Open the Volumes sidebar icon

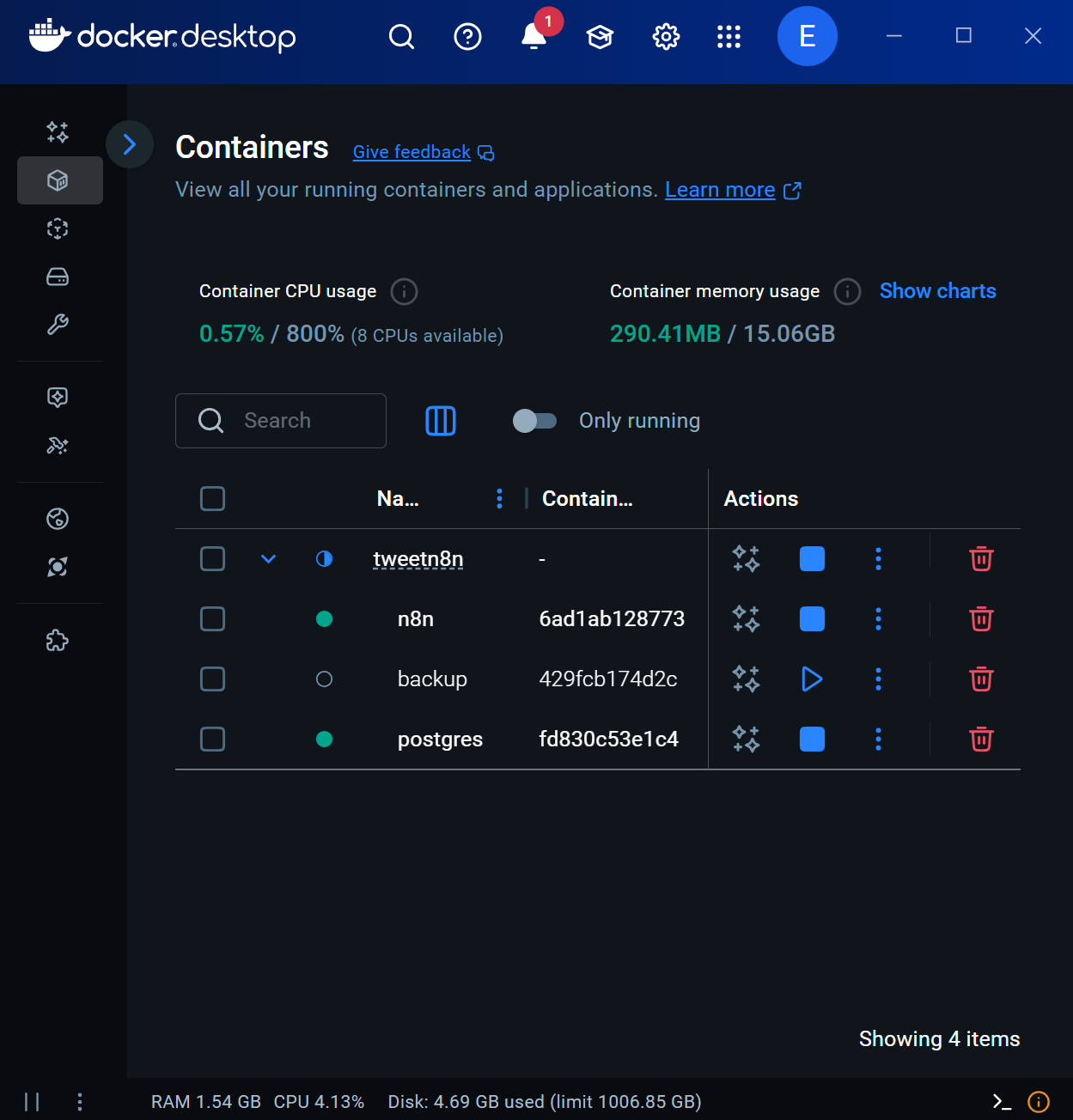click(58, 277)
